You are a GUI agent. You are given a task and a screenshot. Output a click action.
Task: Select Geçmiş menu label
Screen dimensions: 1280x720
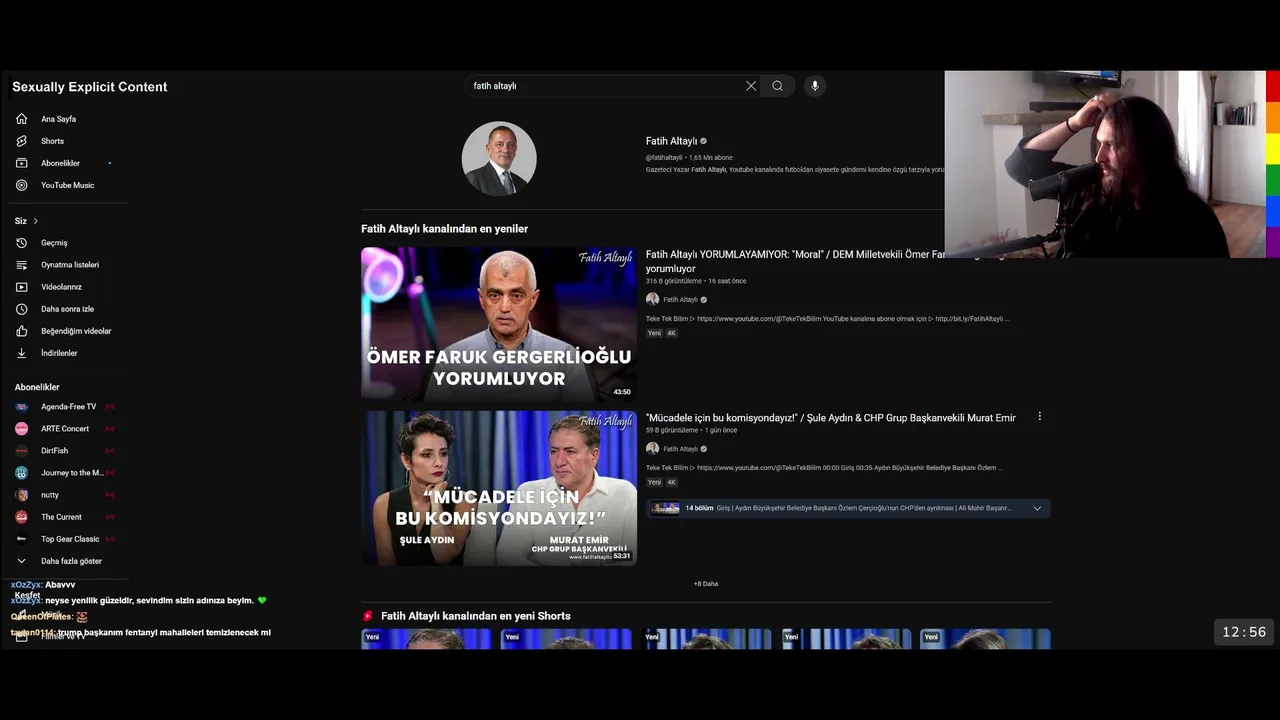(54, 243)
